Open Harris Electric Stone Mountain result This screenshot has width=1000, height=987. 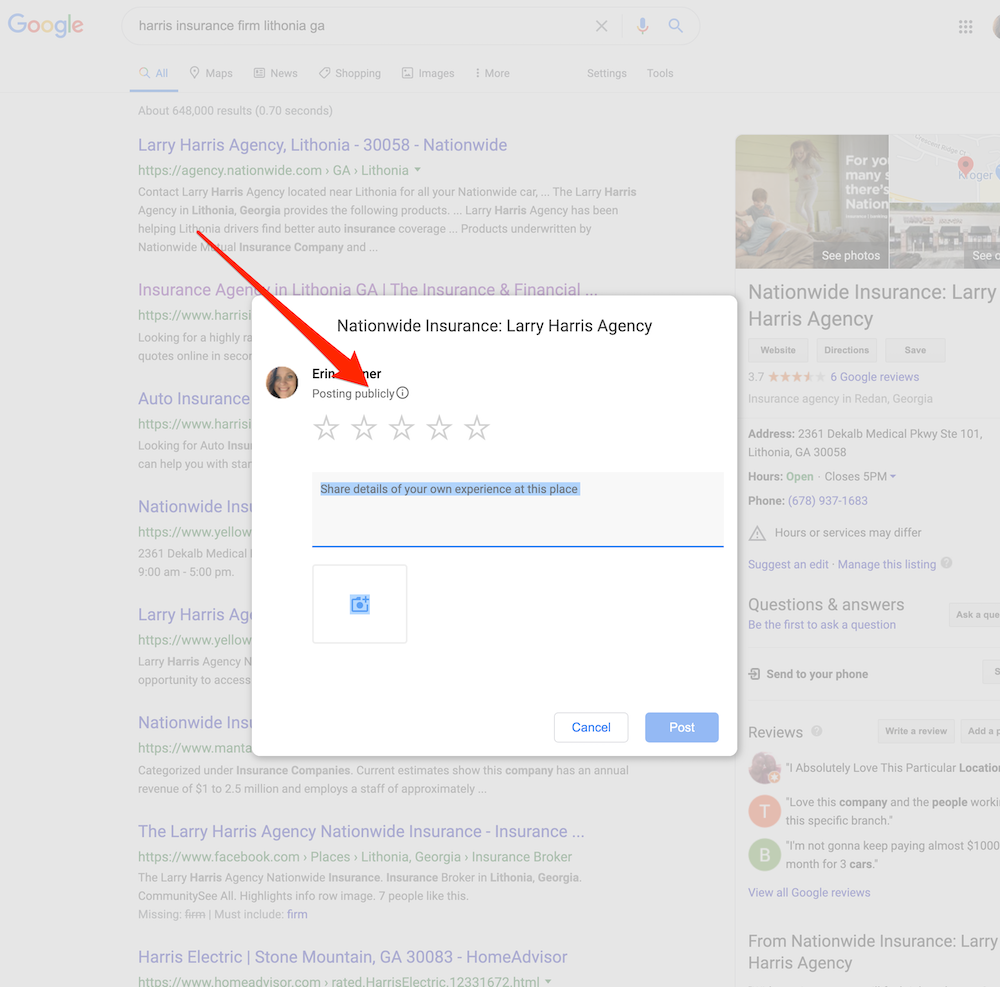[352, 957]
